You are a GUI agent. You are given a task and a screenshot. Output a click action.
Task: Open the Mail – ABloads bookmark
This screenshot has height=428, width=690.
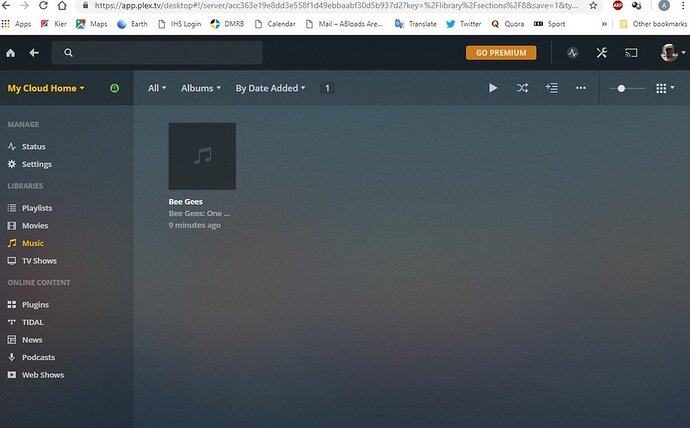[344, 24]
